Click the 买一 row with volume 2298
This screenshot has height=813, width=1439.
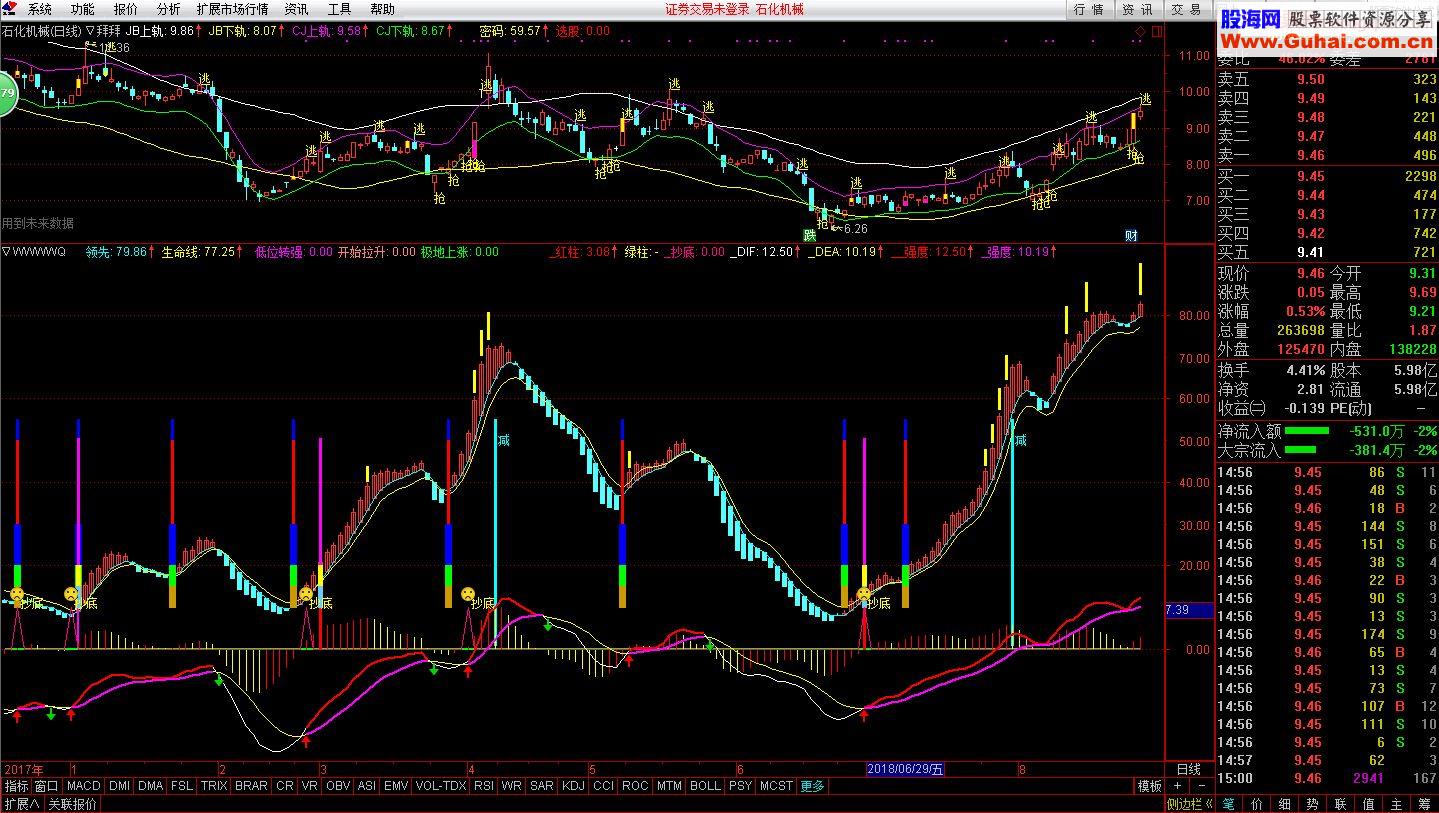click(x=1327, y=176)
